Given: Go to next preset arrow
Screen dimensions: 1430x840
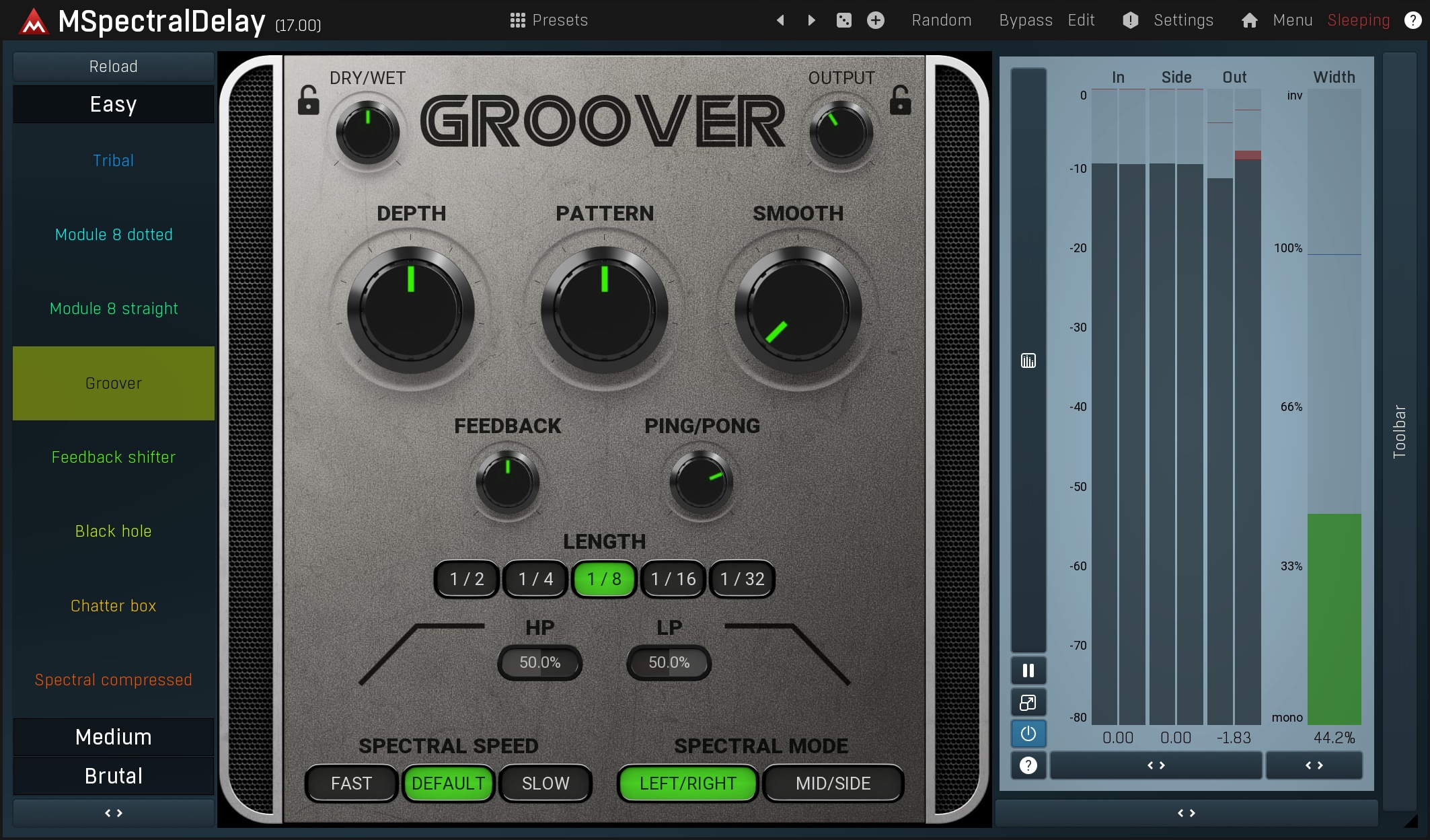Looking at the screenshot, I should pos(811,20).
